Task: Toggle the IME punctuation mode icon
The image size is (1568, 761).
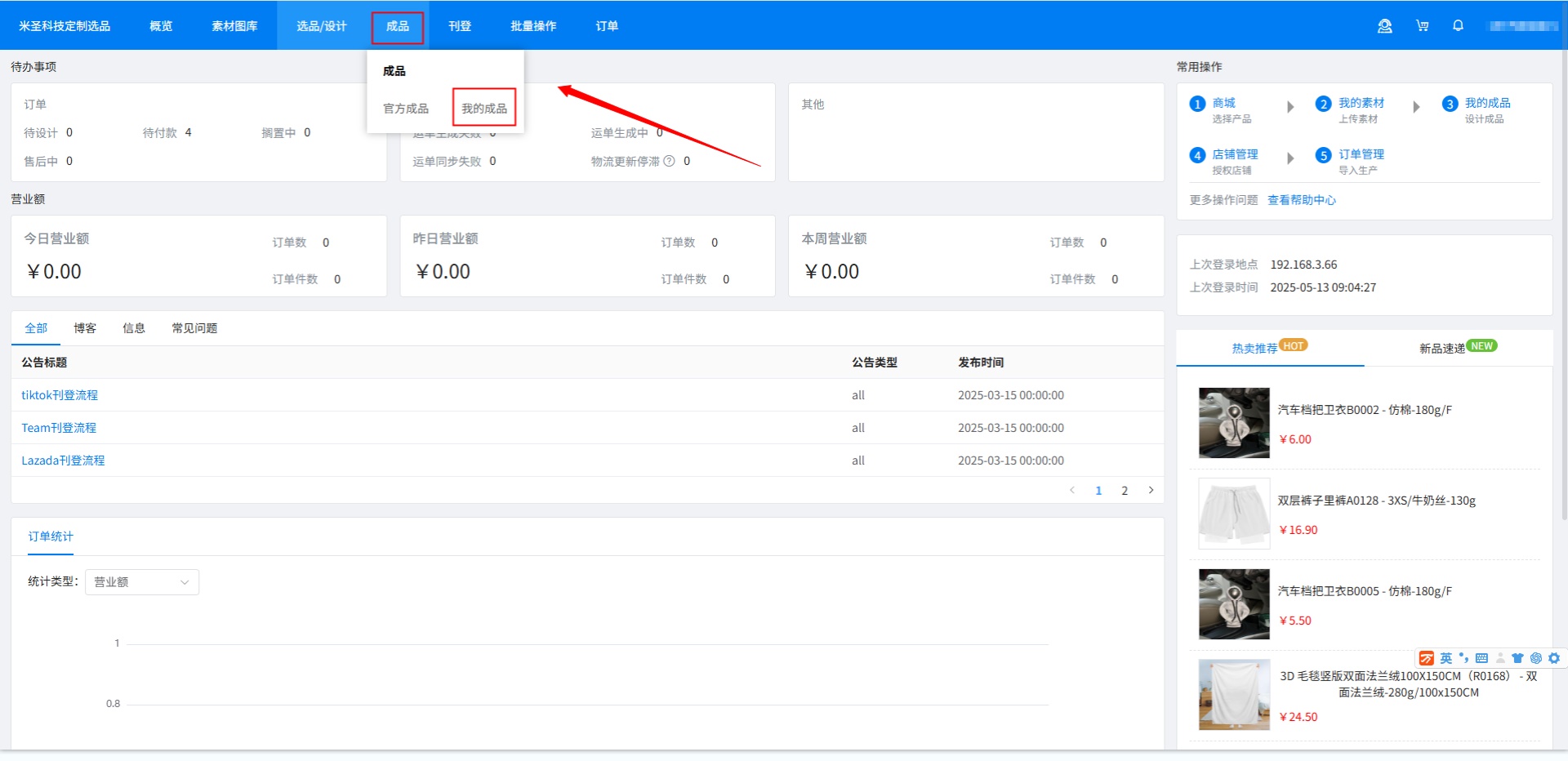Action: (x=1463, y=658)
